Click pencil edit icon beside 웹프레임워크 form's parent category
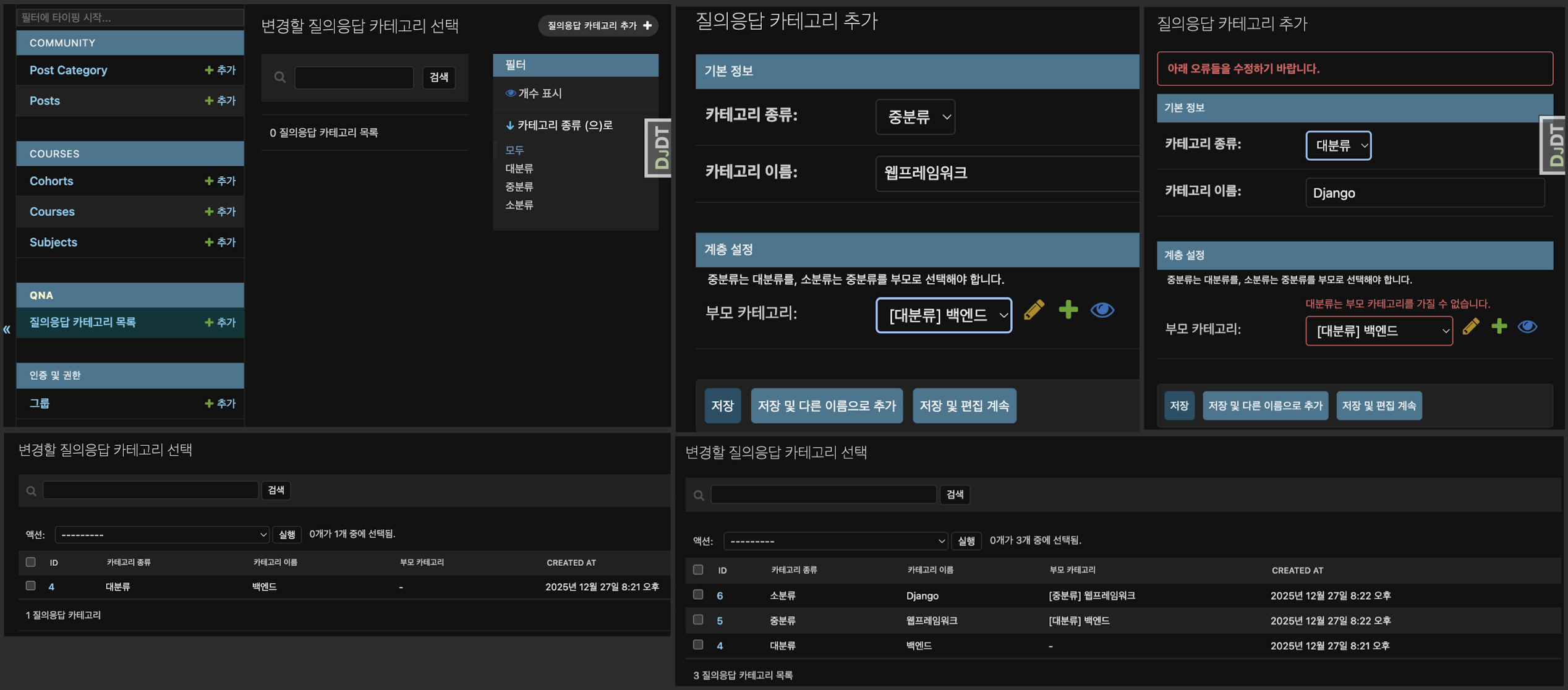 pyautogui.click(x=1034, y=310)
